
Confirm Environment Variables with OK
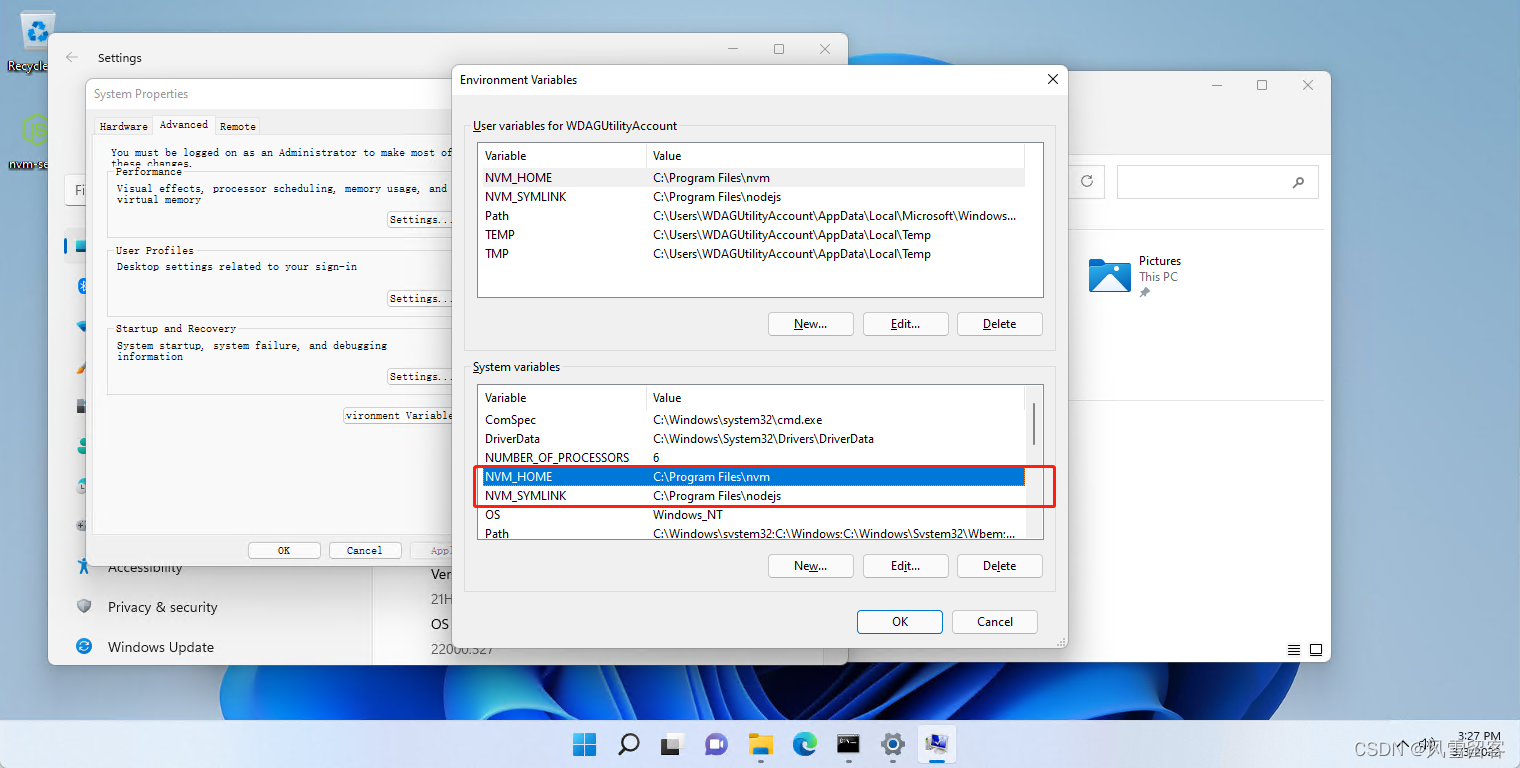900,622
